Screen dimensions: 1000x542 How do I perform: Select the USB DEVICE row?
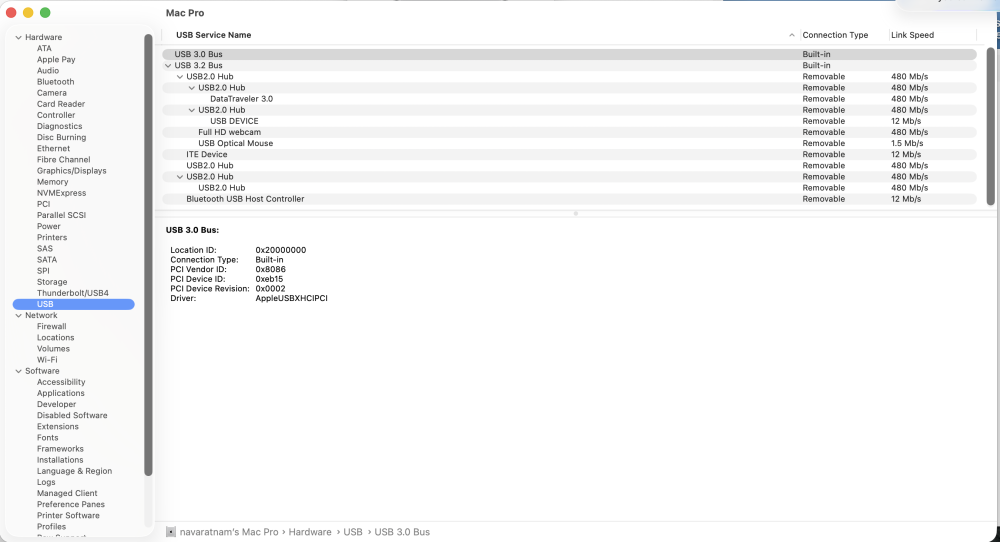click(x=569, y=121)
